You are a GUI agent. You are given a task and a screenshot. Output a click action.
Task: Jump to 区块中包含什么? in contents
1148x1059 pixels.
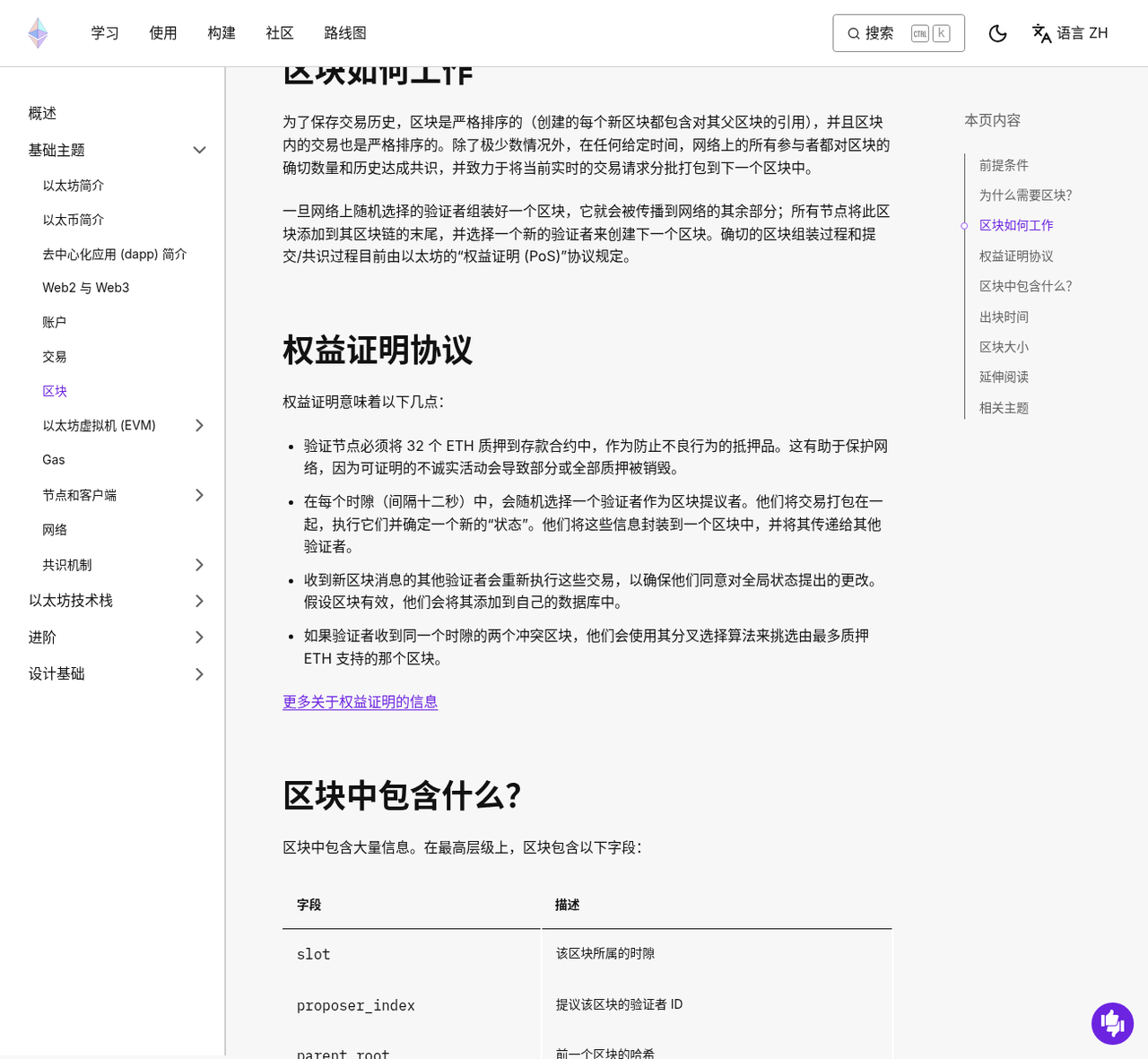coord(1026,286)
